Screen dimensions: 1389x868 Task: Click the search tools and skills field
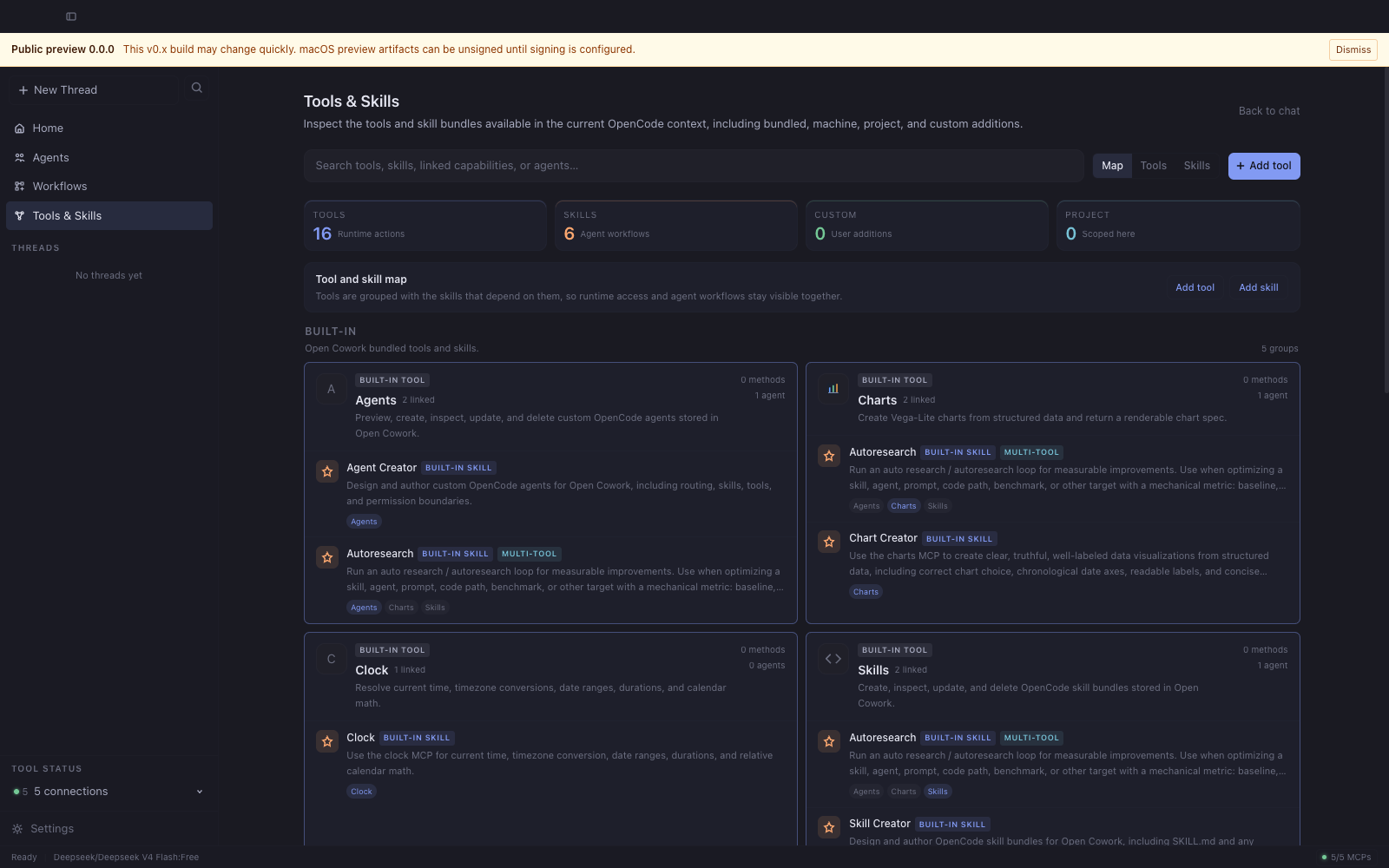(x=694, y=166)
